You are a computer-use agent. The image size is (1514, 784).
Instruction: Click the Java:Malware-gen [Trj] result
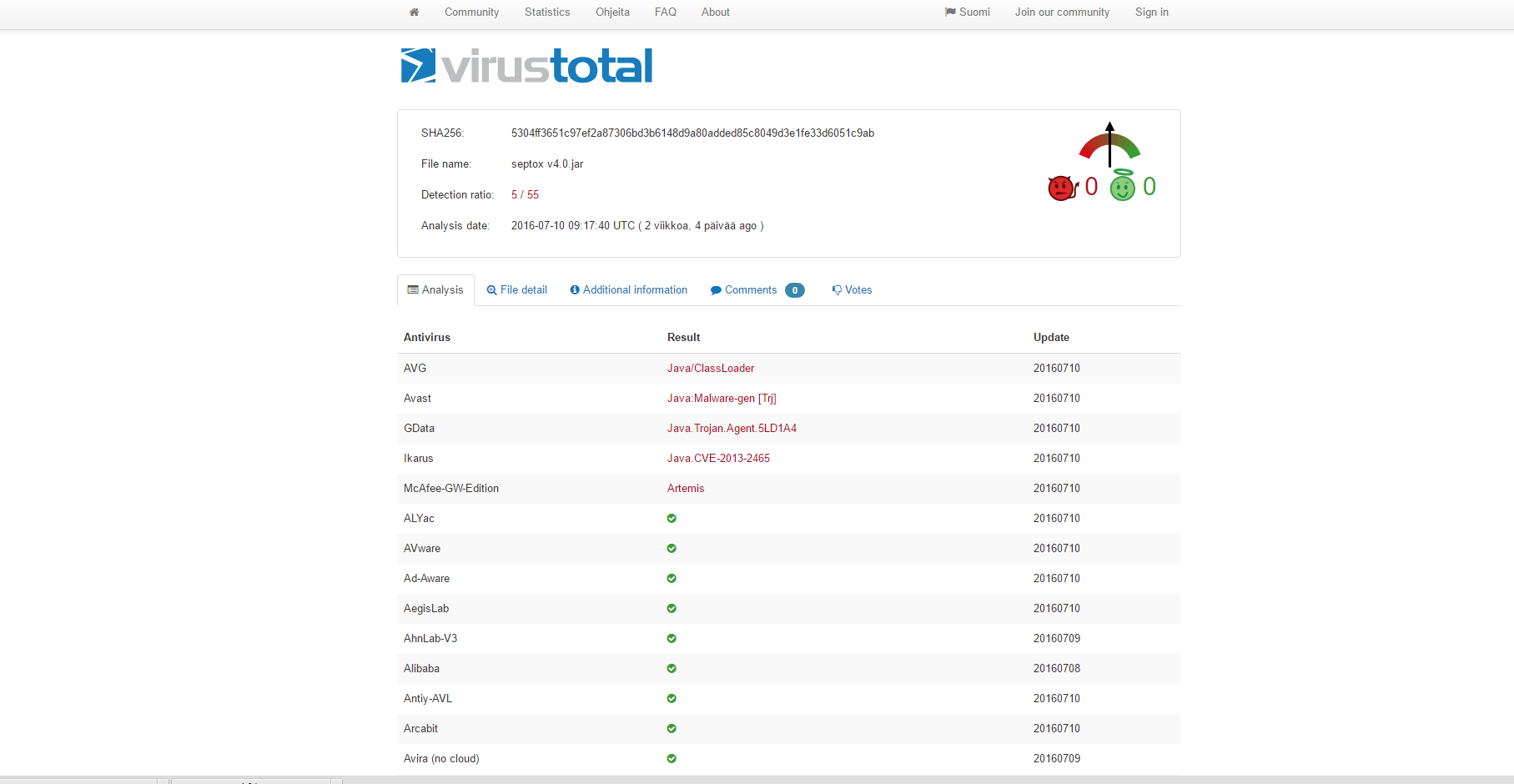(x=722, y=399)
